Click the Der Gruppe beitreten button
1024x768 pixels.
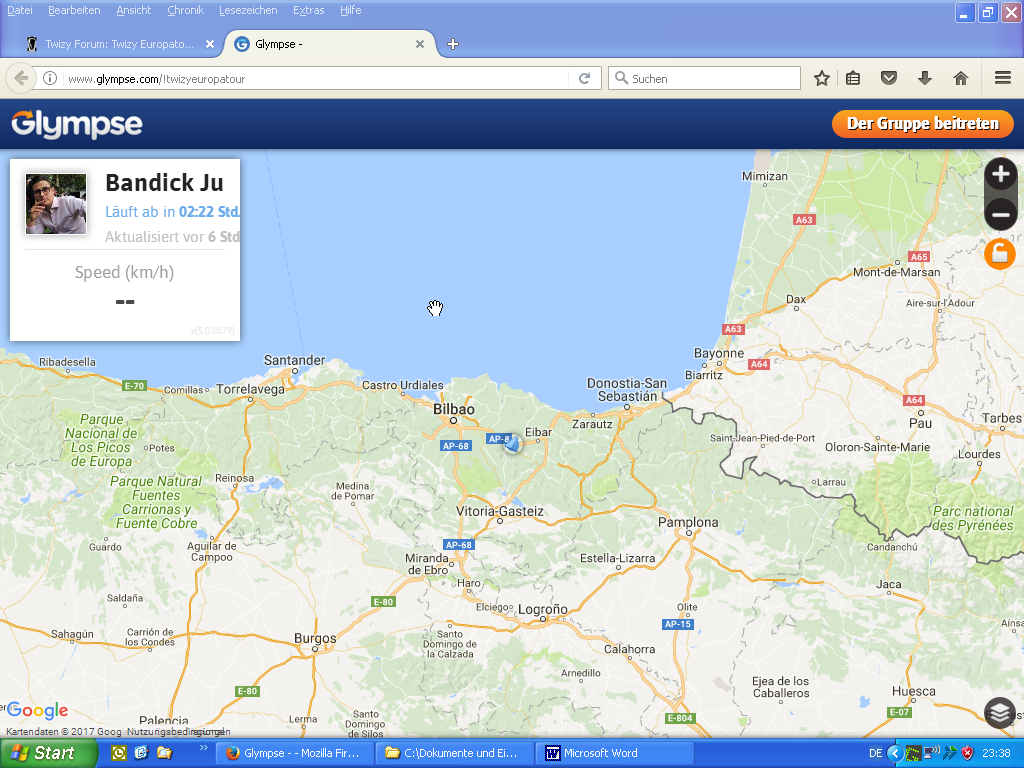click(x=922, y=124)
